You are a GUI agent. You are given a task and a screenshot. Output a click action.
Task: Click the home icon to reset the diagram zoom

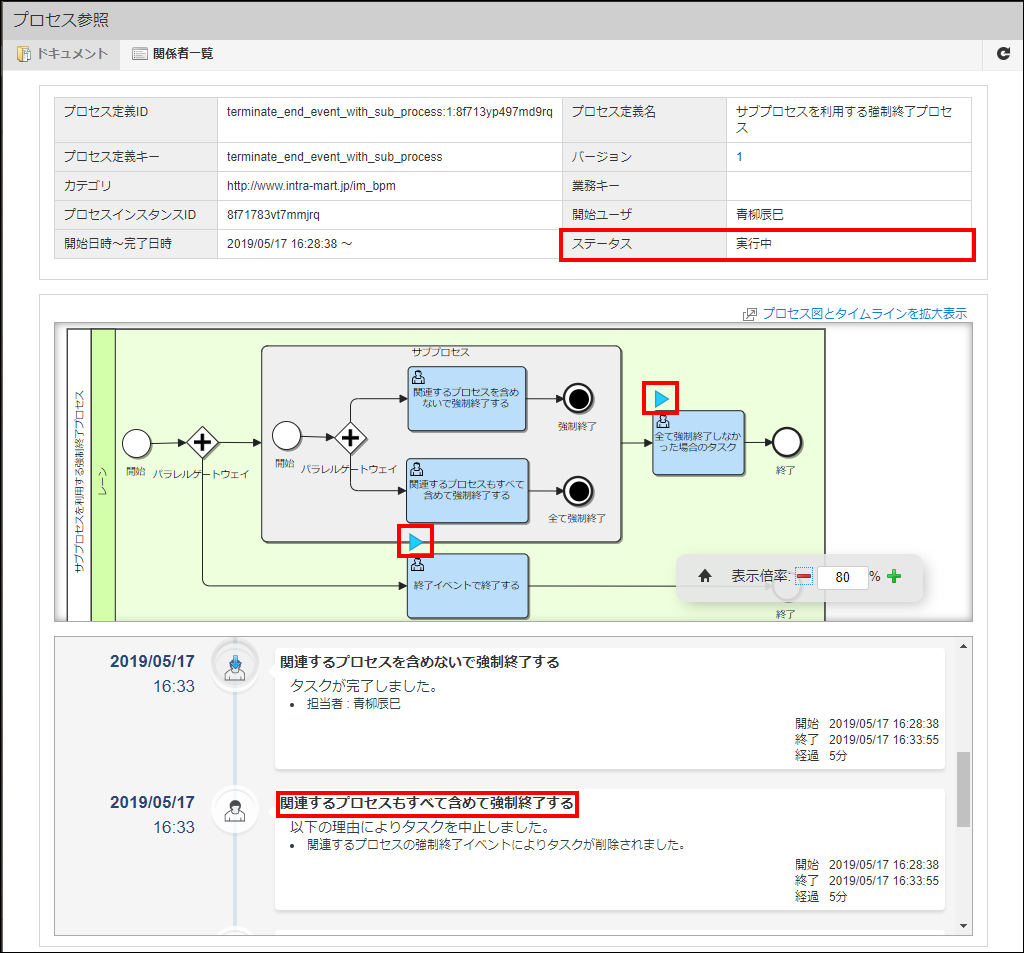click(707, 576)
